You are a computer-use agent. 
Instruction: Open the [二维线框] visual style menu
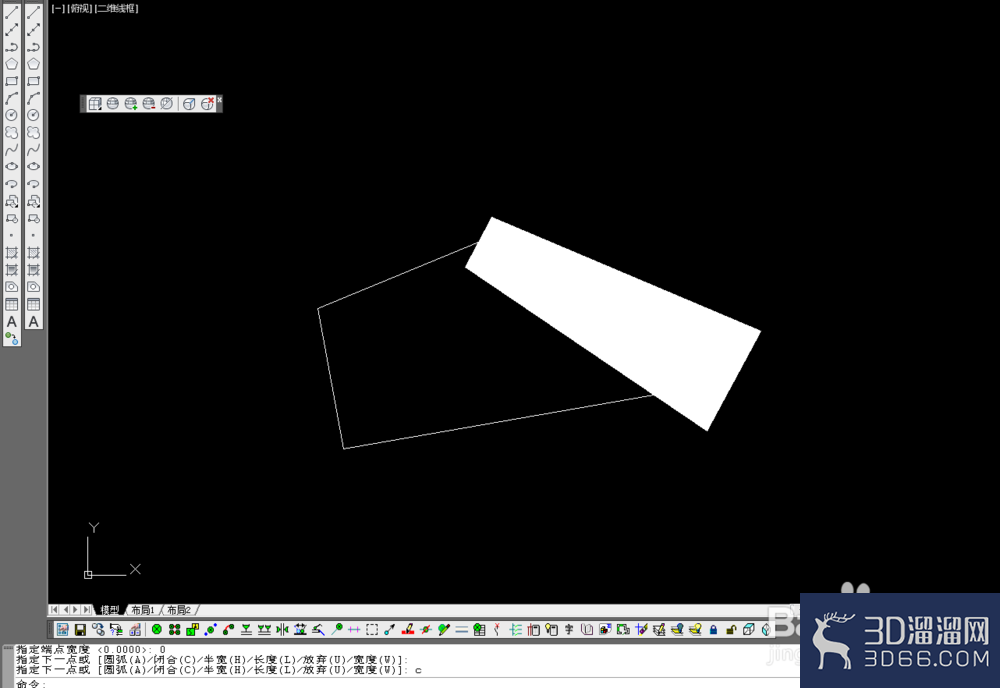point(116,8)
